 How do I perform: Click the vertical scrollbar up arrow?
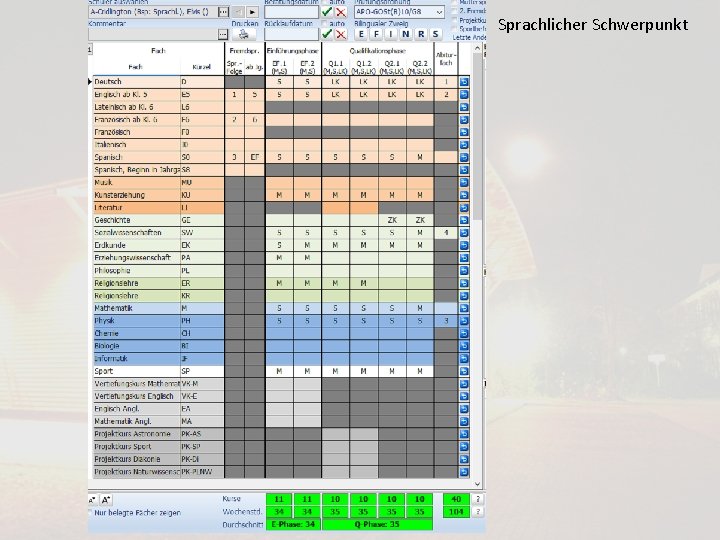[477, 48]
